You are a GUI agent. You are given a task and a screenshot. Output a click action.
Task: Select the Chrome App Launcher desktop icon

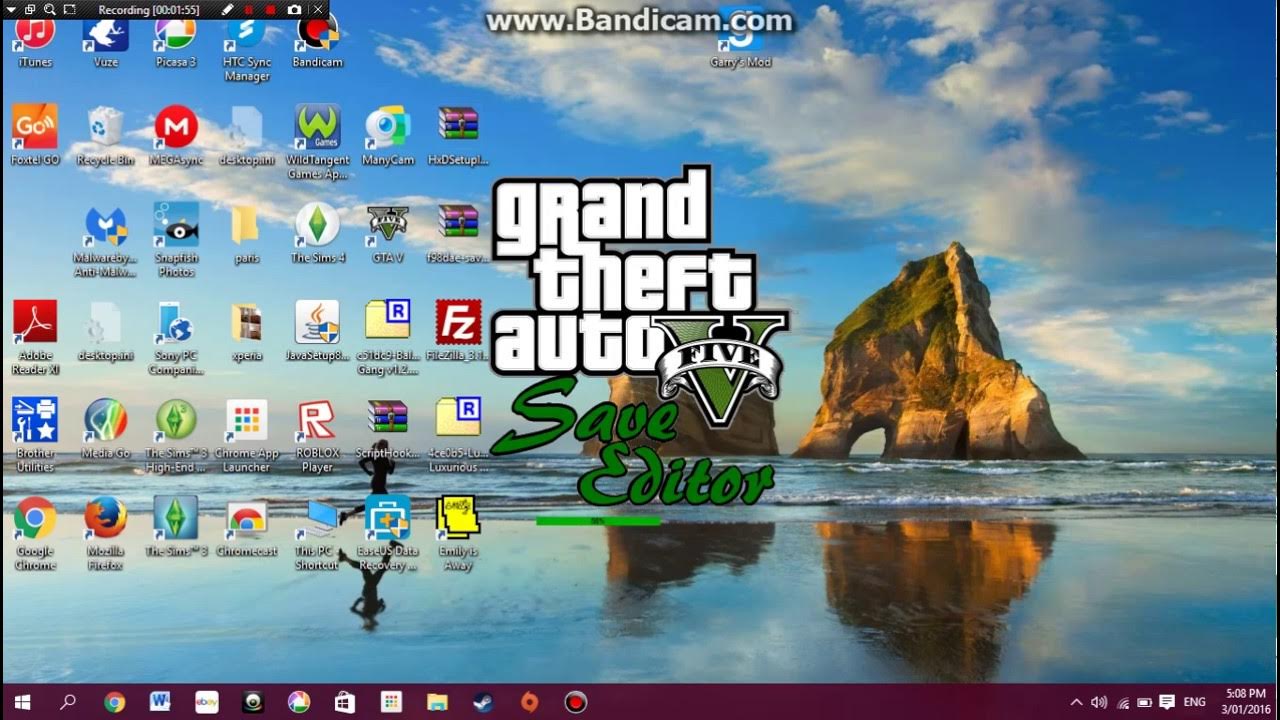(246, 436)
